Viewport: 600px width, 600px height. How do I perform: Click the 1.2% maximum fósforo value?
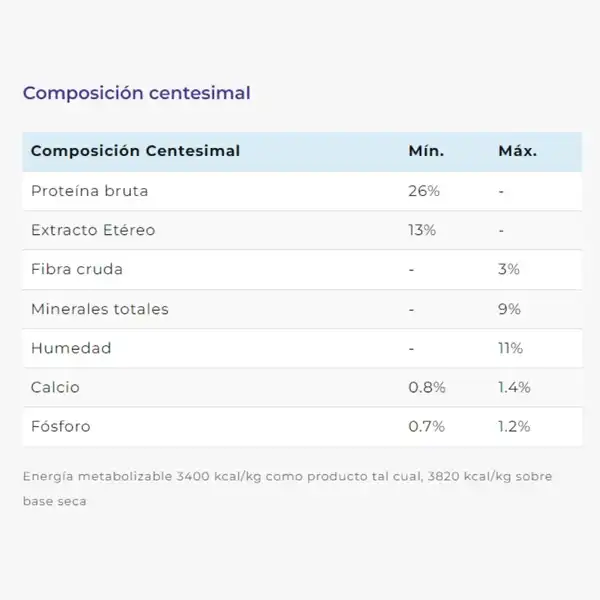514,426
